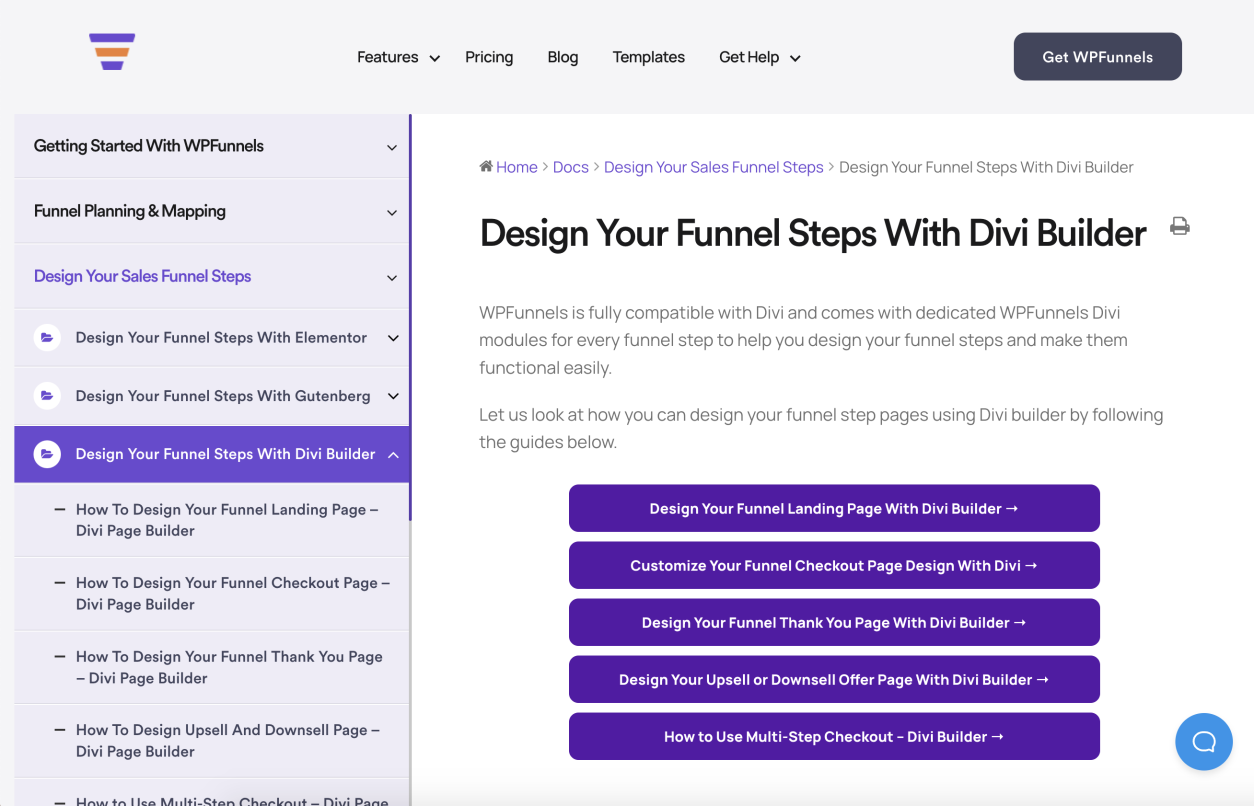Click the print icon beside the page title

pos(1180,226)
